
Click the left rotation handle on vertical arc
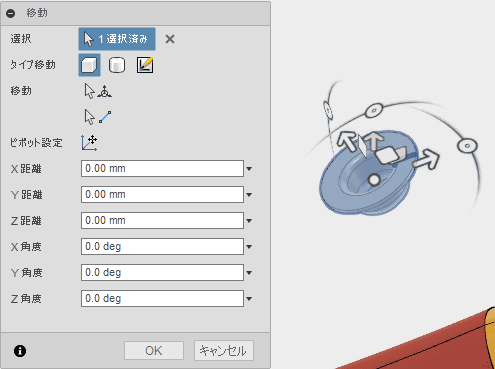[328, 110]
